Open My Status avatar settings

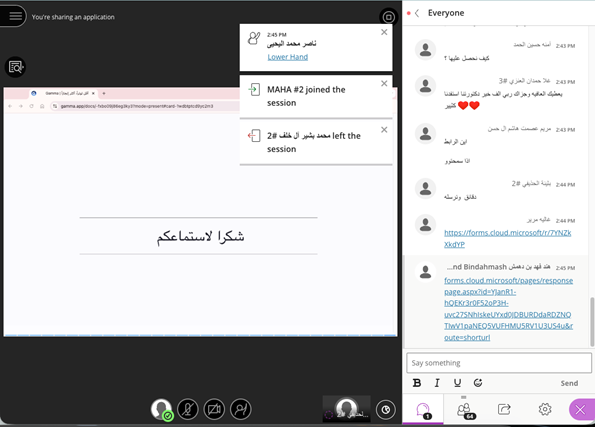161,409
